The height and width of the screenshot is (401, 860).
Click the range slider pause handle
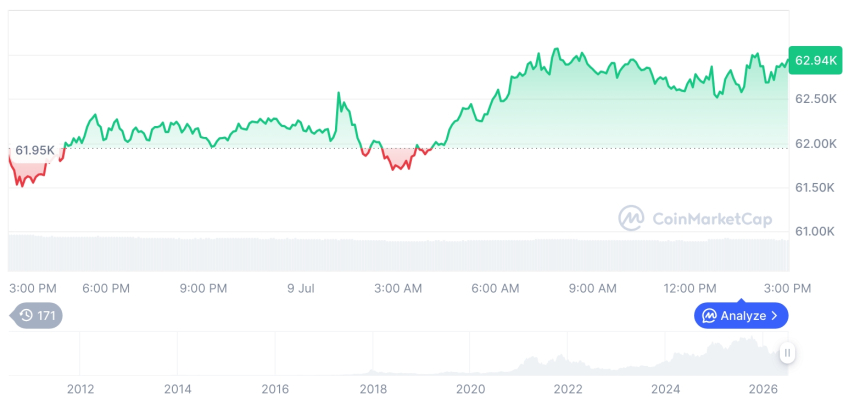pyautogui.click(x=787, y=352)
